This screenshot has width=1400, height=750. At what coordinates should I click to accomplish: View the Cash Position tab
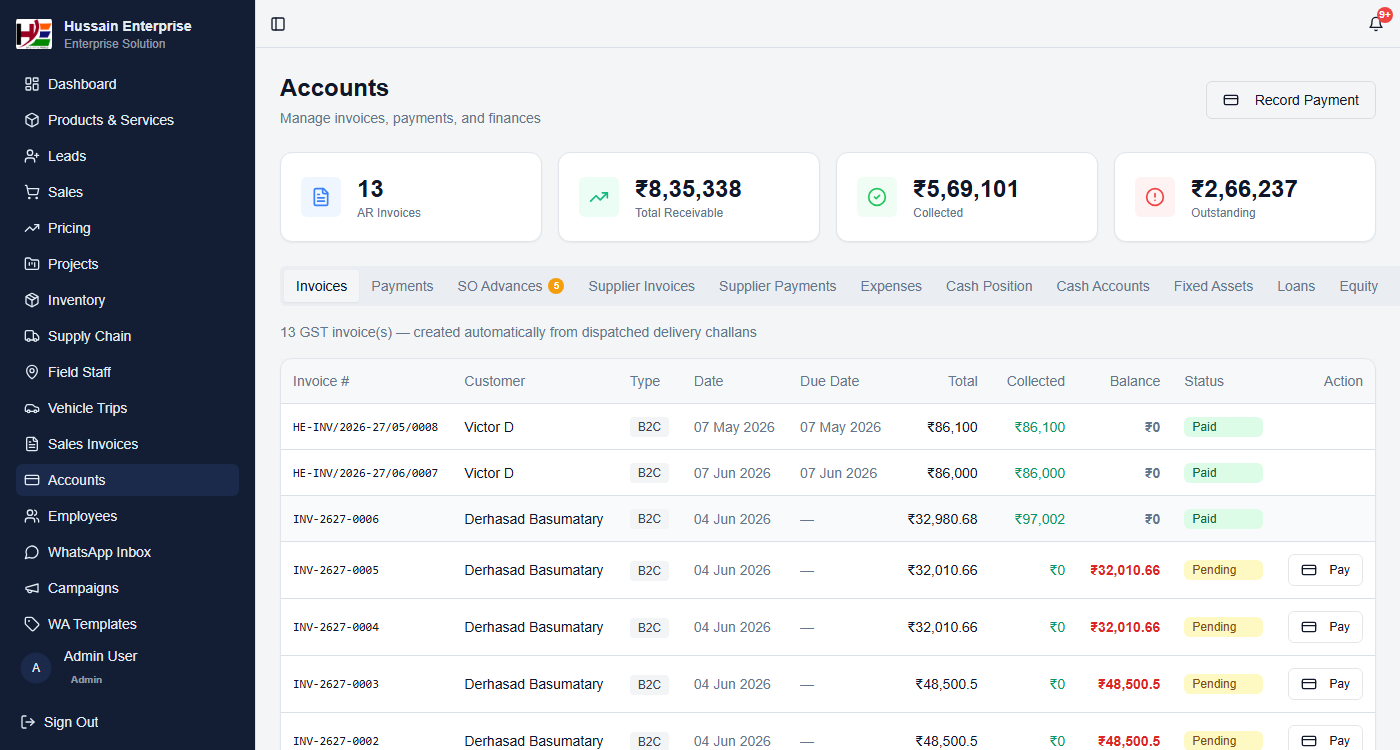tap(989, 286)
